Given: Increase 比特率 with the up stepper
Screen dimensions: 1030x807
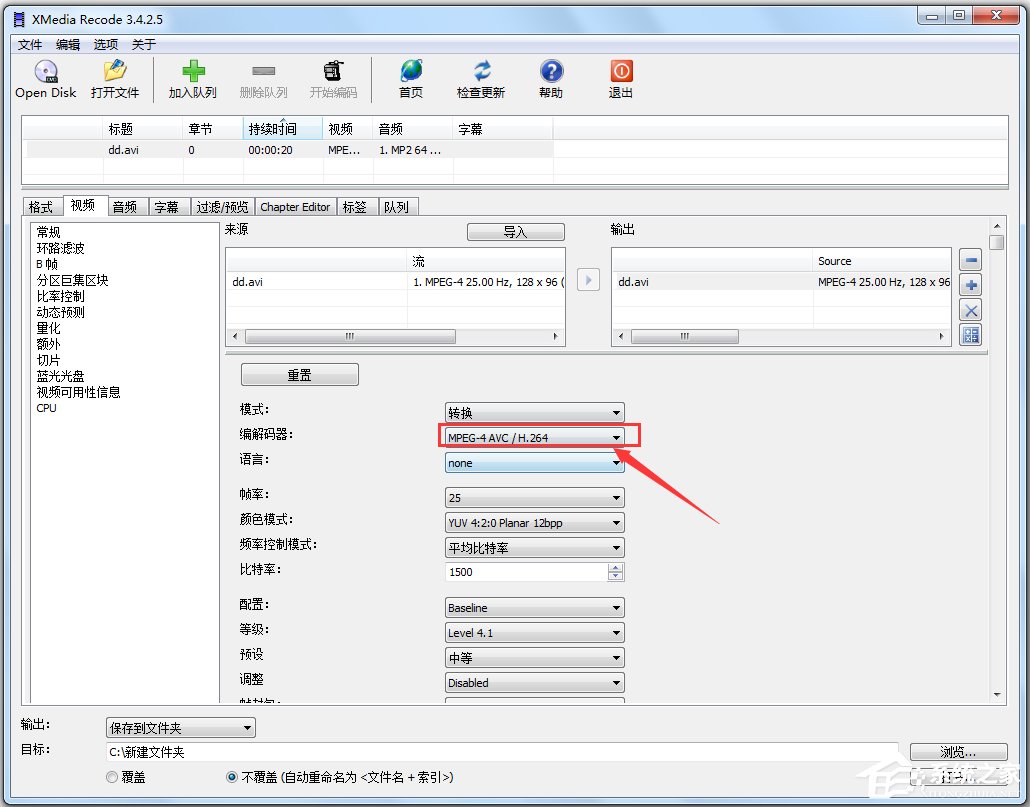Looking at the screenshot, I should point(617,567).
